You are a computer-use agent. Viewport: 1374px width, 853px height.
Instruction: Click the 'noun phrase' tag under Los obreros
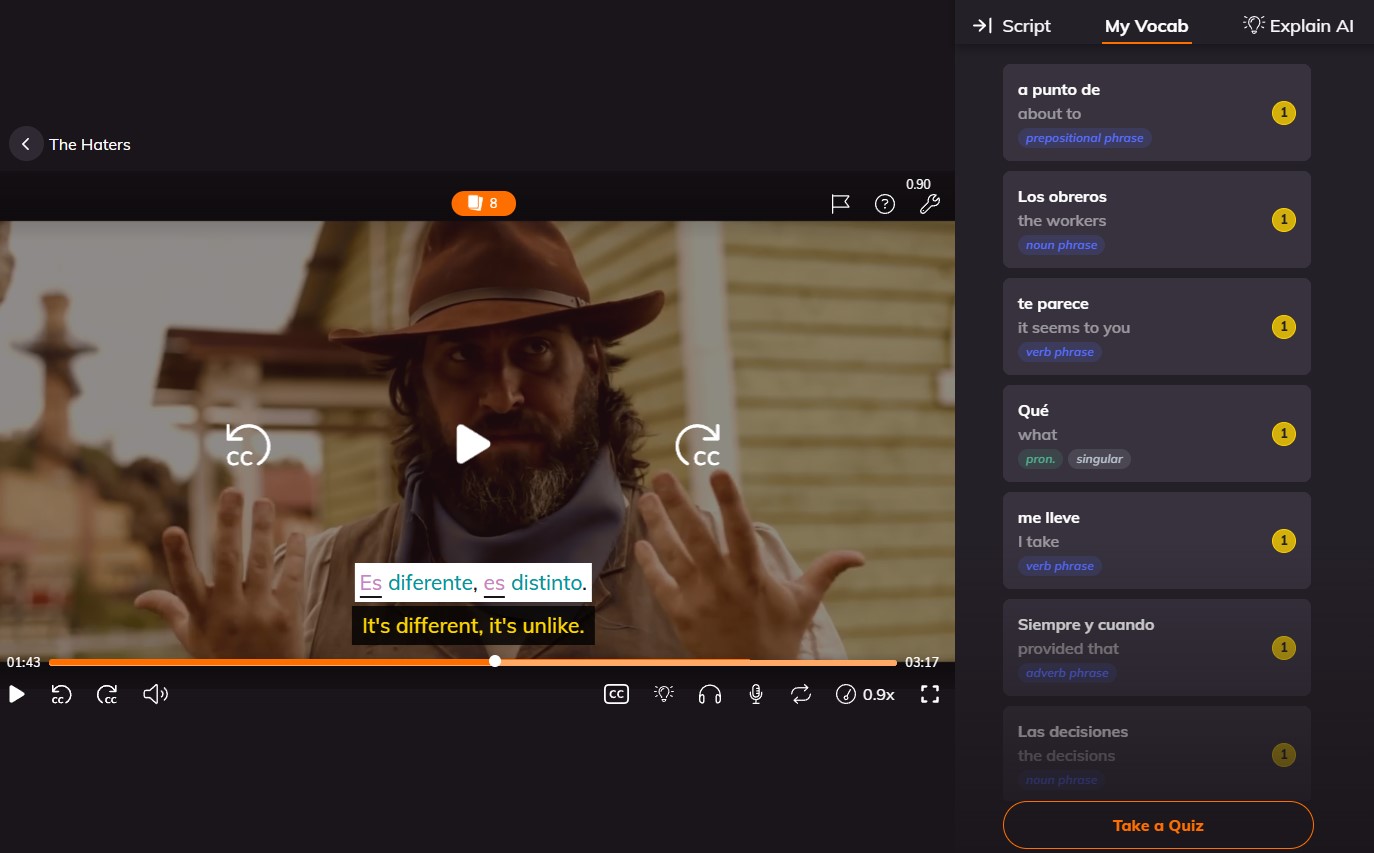tap(1061, 245)
